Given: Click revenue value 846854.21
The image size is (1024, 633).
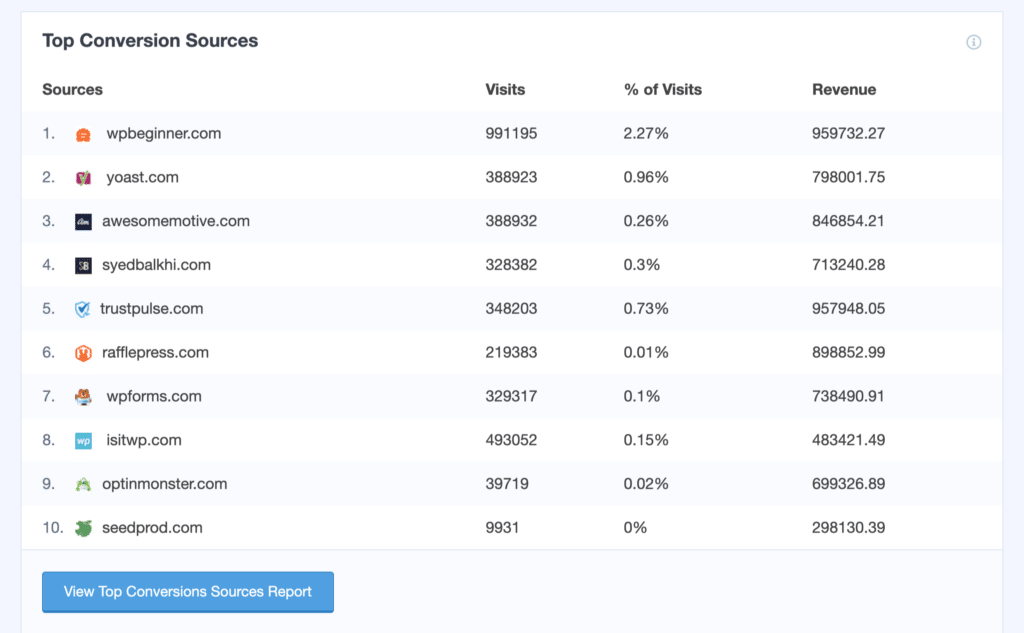Looking at the screenshot, I should click(x=848, y=221).
